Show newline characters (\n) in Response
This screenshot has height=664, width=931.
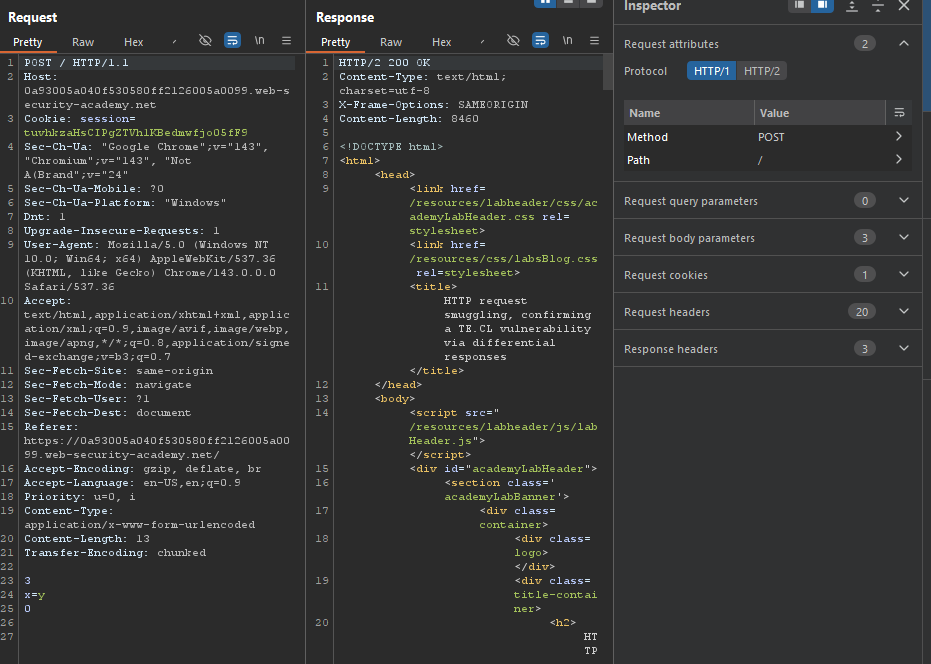click(568, 40)
